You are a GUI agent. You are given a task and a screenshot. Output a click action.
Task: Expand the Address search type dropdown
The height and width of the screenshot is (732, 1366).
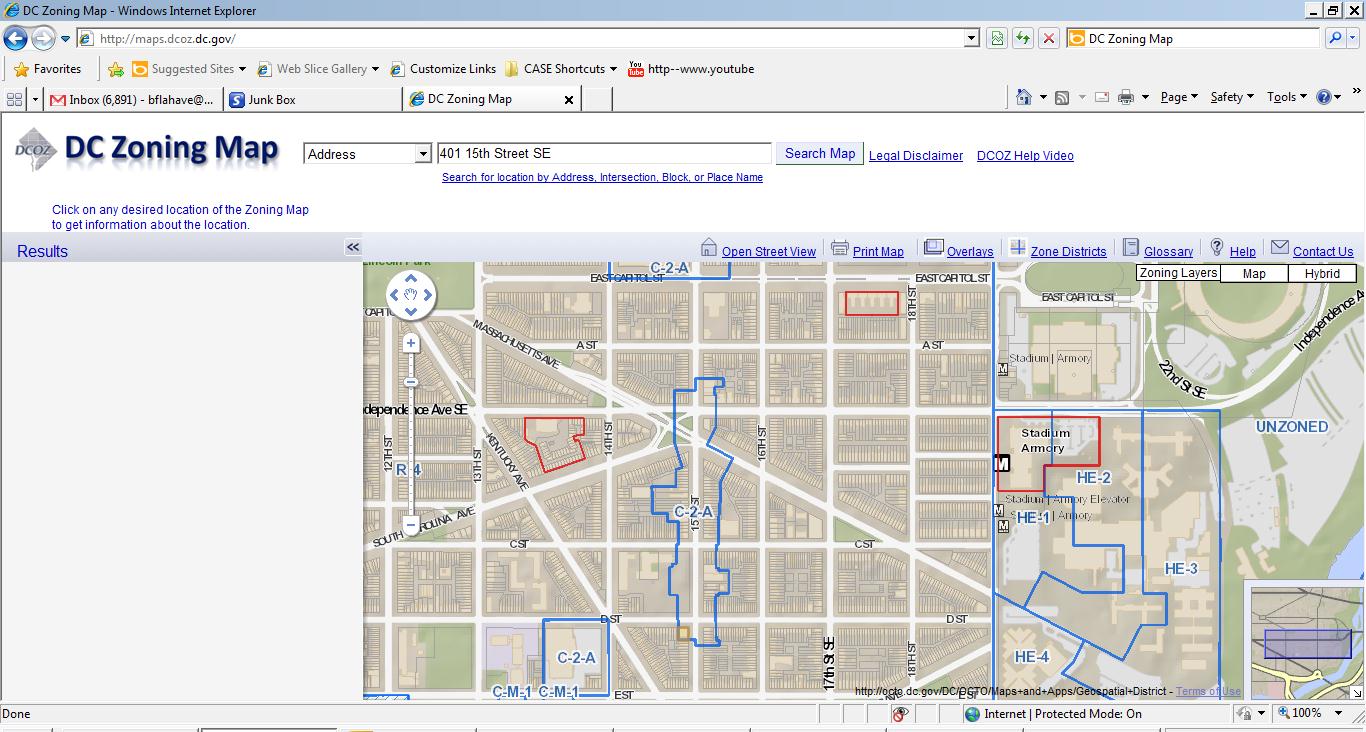[423, 154]
